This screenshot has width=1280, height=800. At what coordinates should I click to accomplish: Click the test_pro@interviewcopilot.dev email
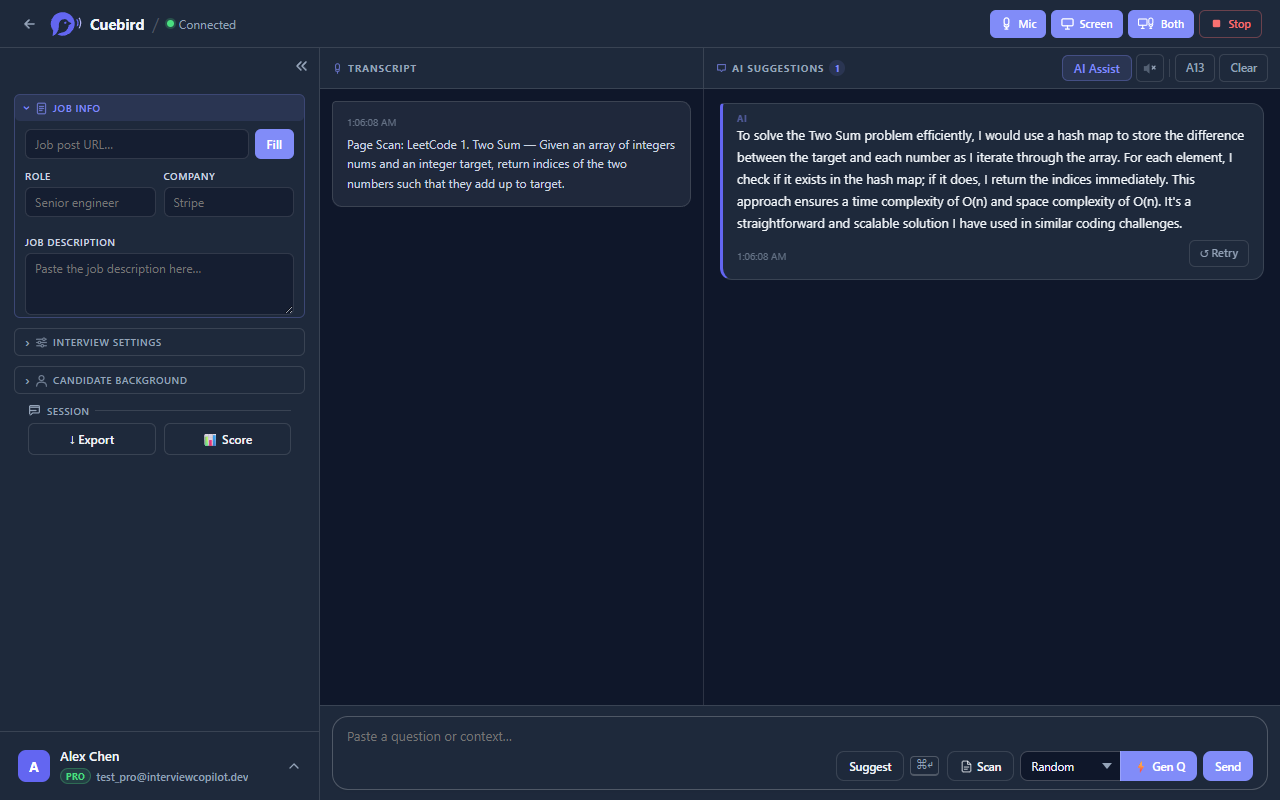pos(172,777)
